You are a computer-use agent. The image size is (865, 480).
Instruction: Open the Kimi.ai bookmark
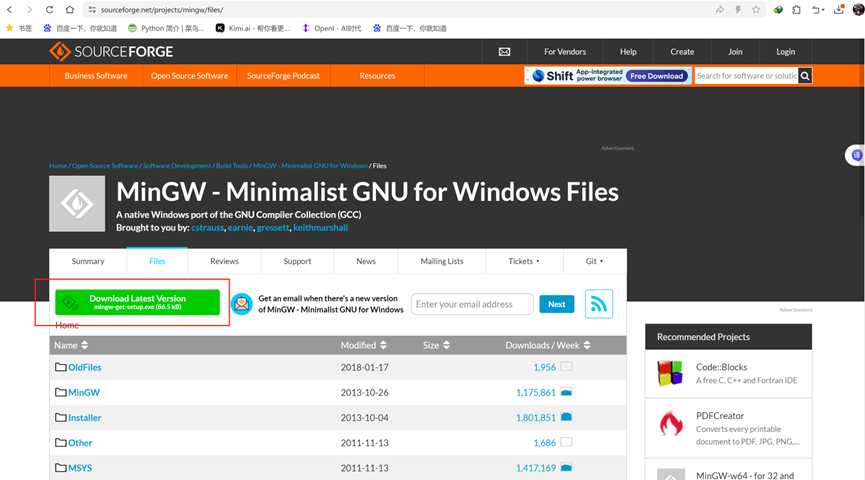pyautogui.click(x=252, y=28)
